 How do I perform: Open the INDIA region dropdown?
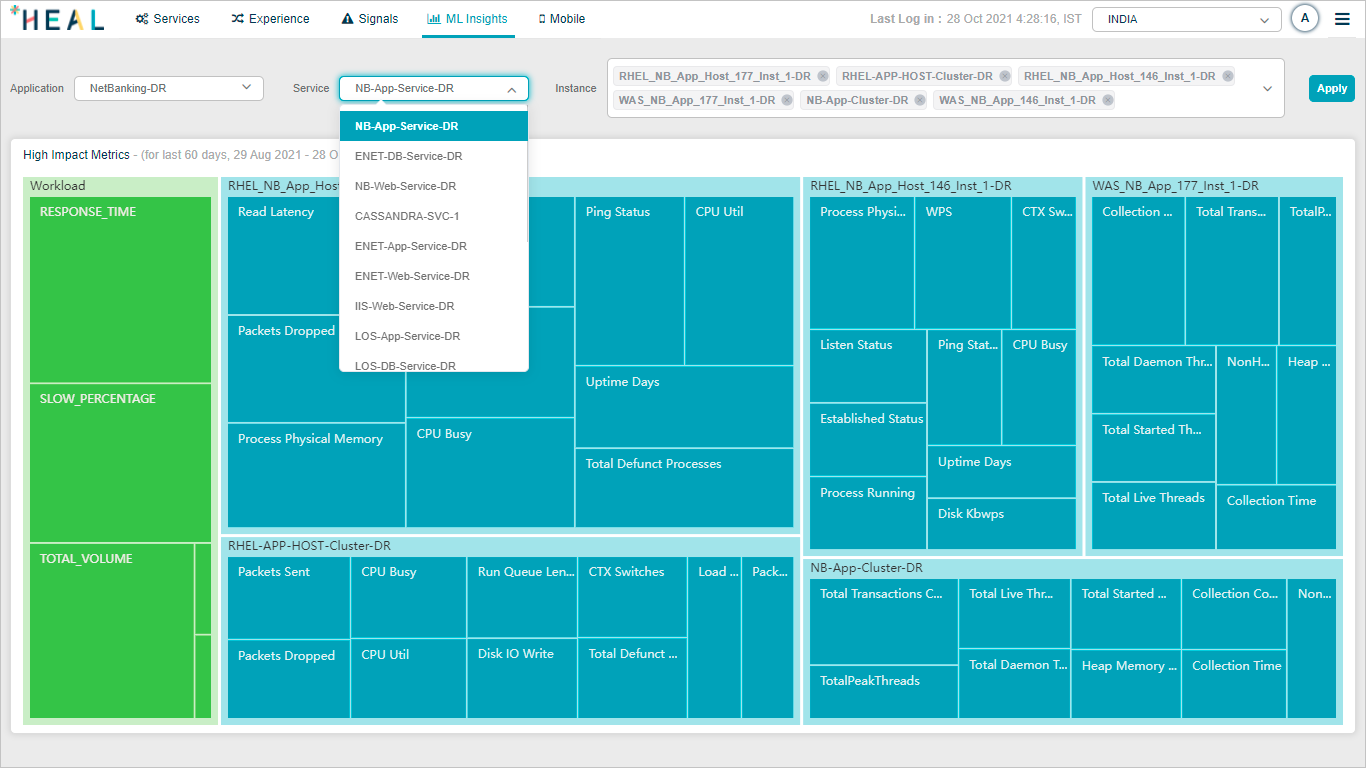[x=1186, y=19]
